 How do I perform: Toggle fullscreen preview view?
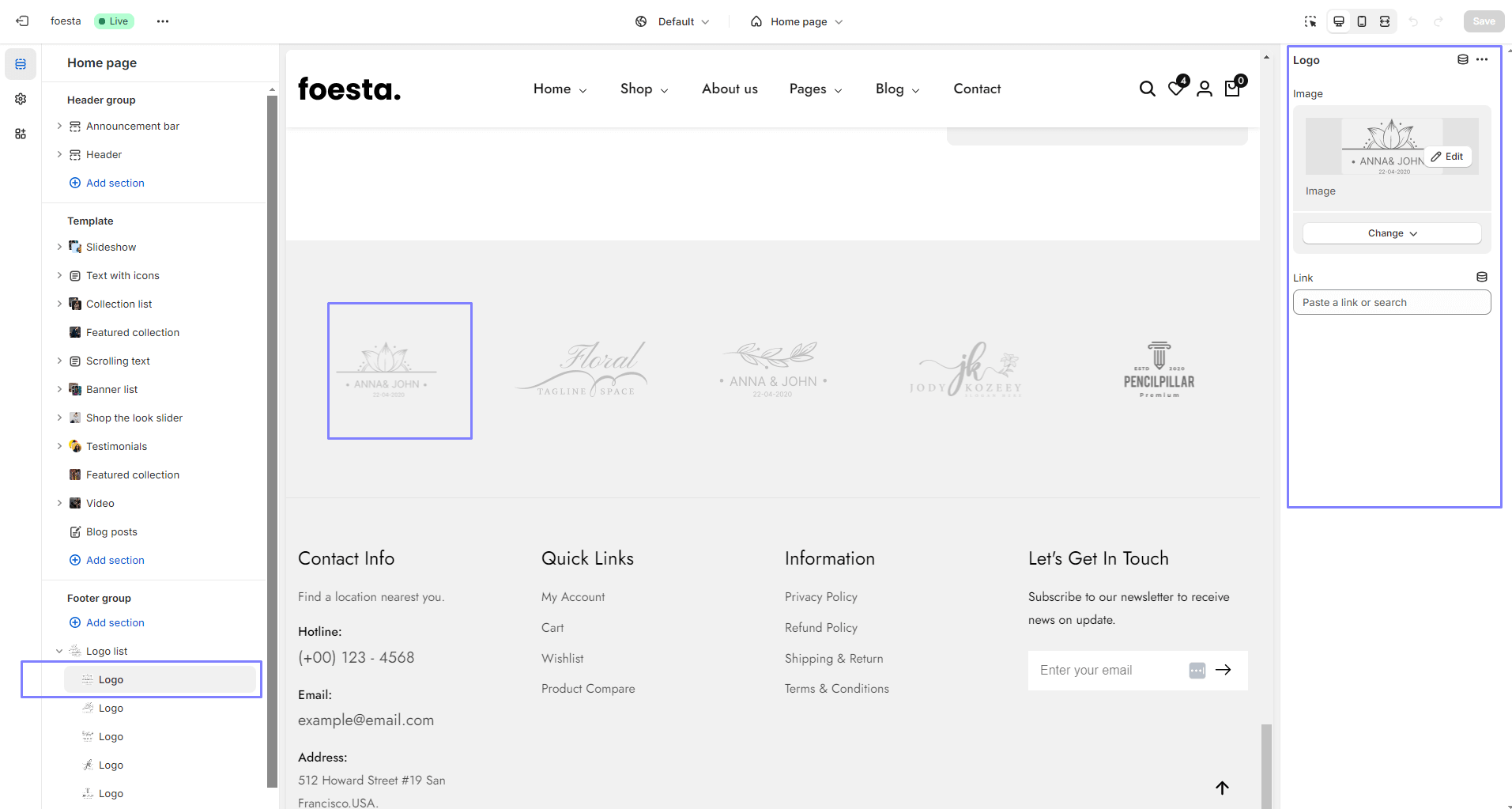click(x=1385, y=21)
